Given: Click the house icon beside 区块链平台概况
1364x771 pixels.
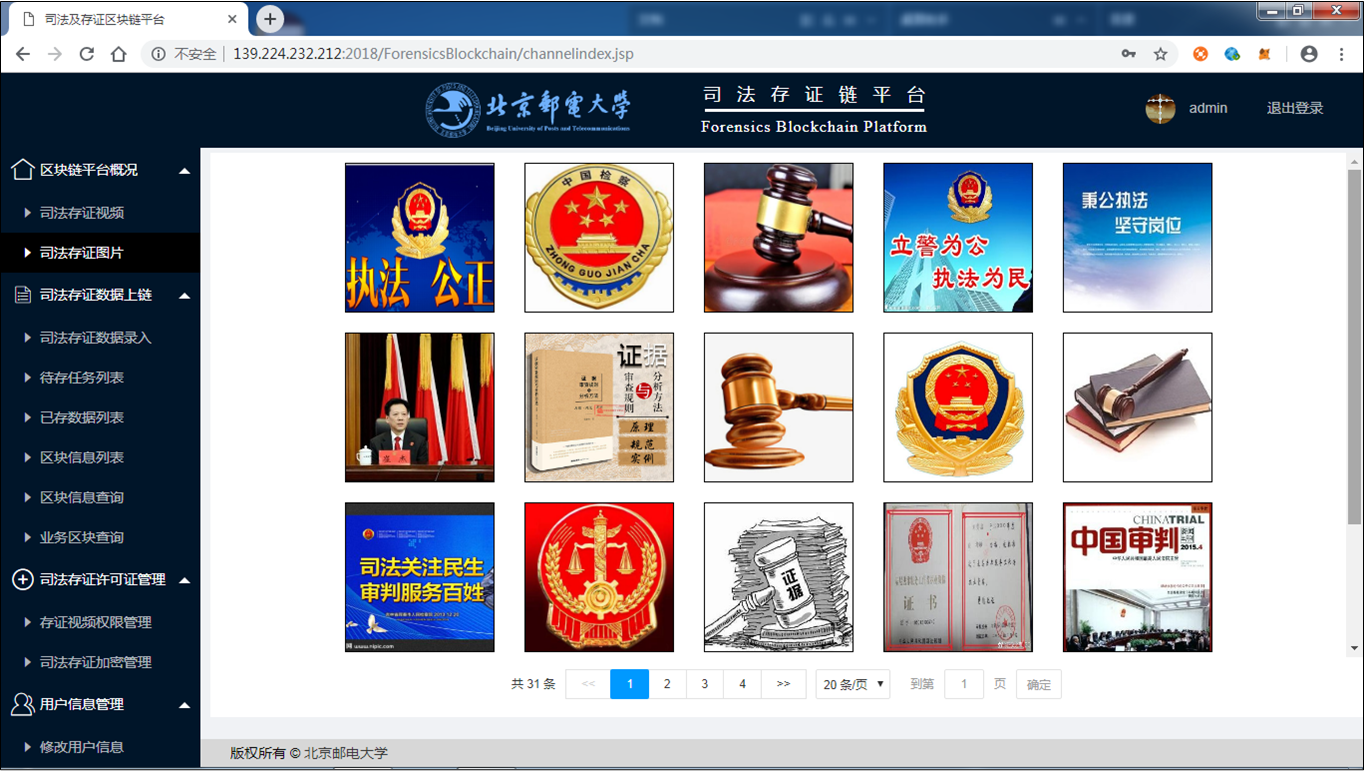Looking at the screenshot, I should click(22, 169).
